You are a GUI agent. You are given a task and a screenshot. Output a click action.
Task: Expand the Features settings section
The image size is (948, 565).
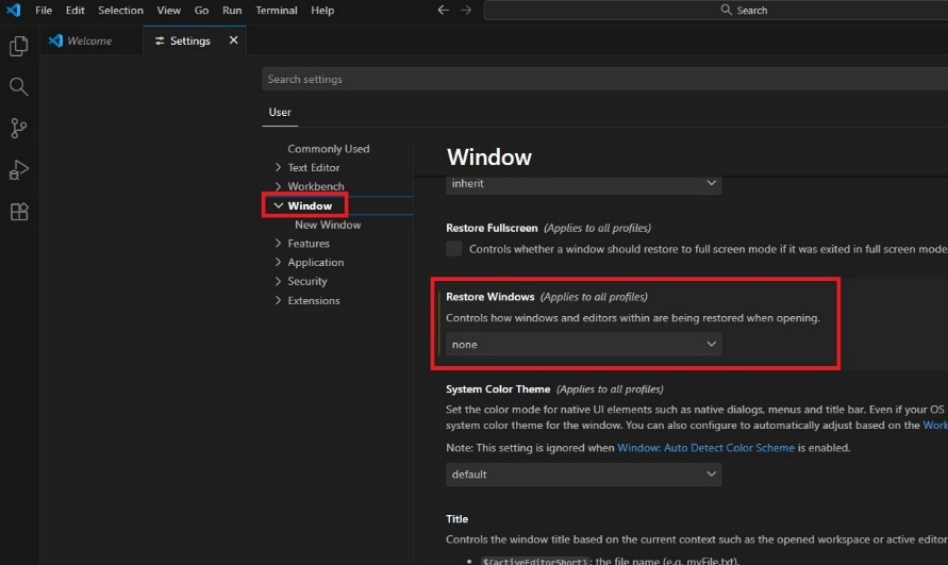[308, 244]
